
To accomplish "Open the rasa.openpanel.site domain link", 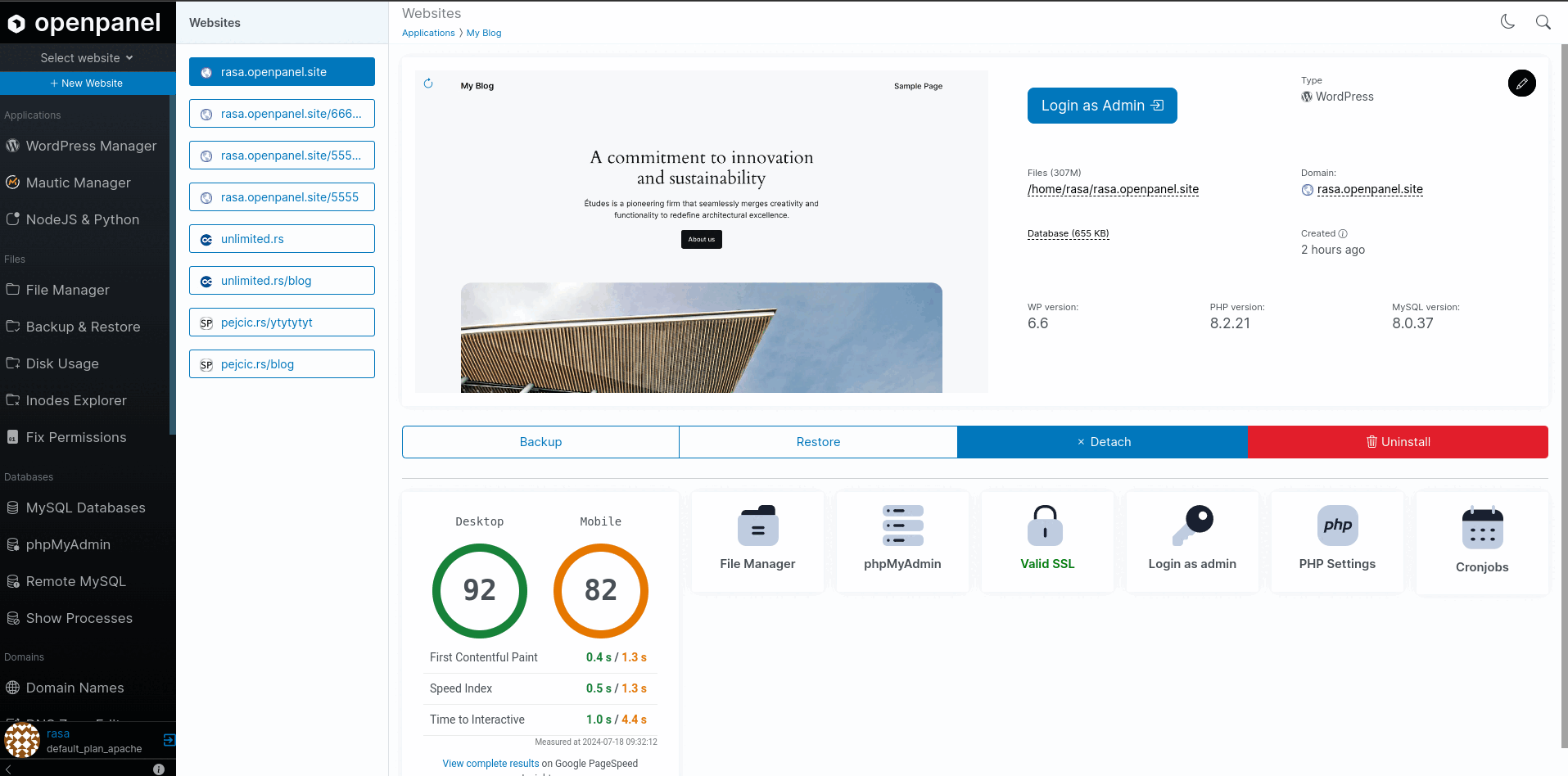I will click(1370, 189).
